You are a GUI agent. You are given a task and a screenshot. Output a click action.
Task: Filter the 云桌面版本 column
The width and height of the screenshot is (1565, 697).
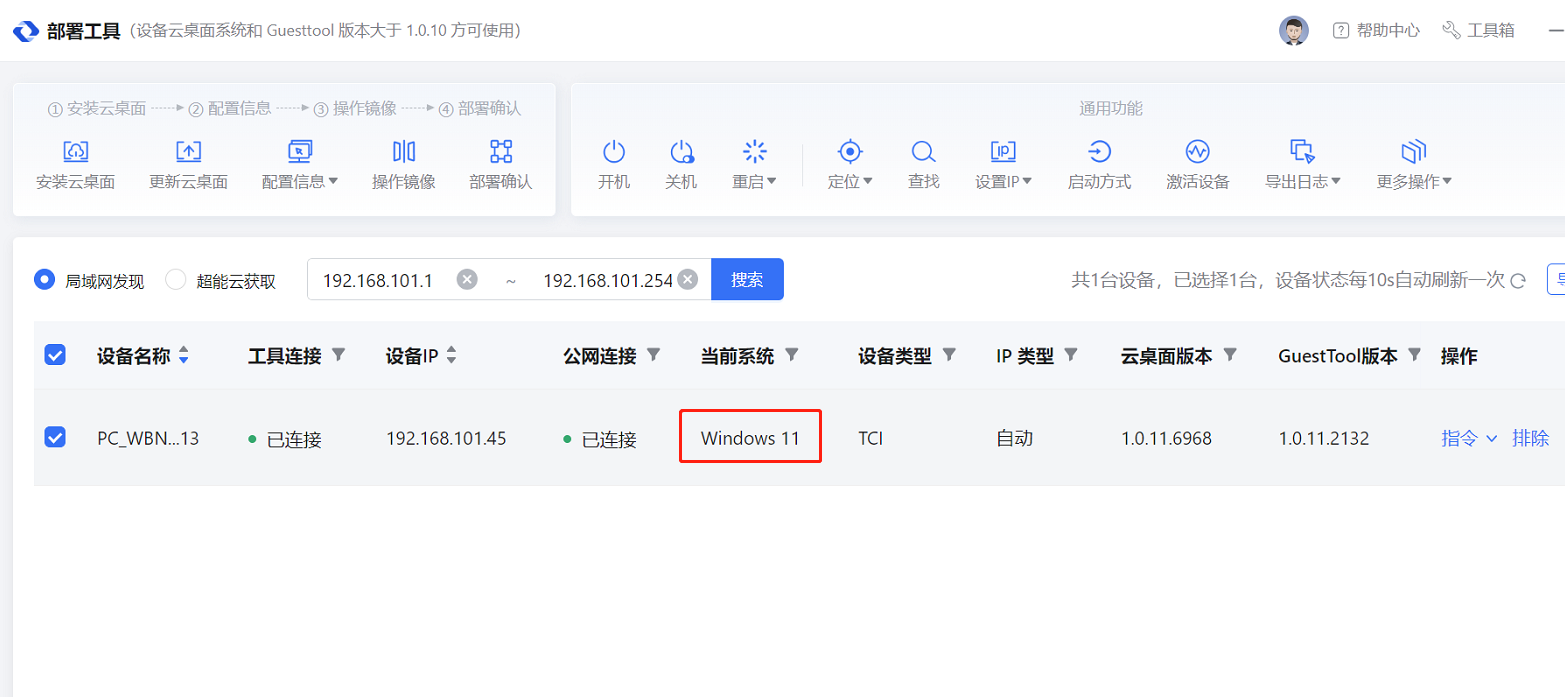point(1230,355)
